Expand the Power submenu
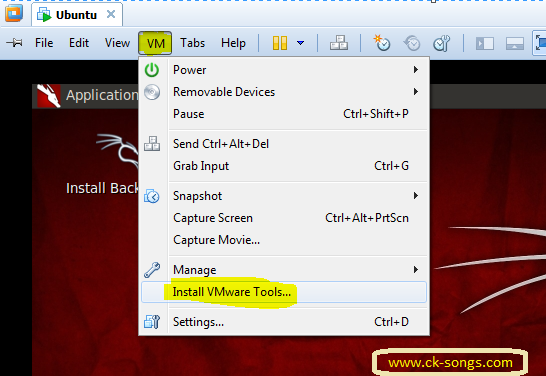 click(284, 70)
